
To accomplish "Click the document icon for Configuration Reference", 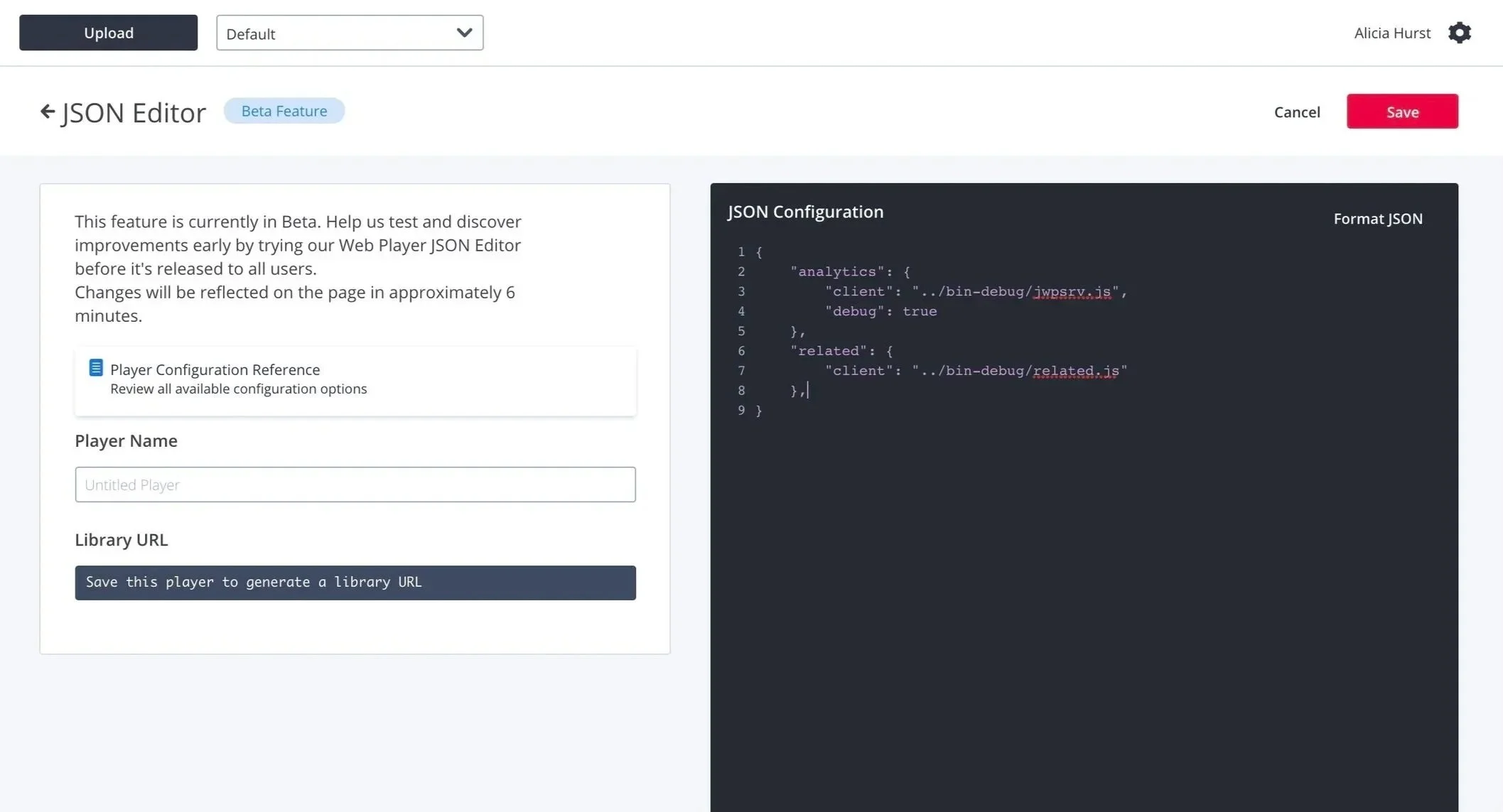I will (96, 368).
